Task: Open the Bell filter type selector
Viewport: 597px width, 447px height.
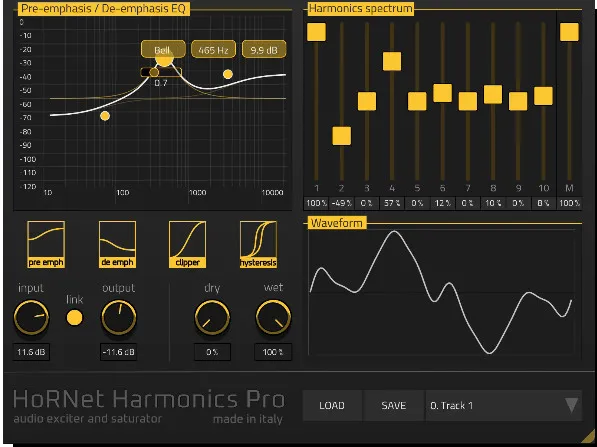Action: [x=163, y=49]
